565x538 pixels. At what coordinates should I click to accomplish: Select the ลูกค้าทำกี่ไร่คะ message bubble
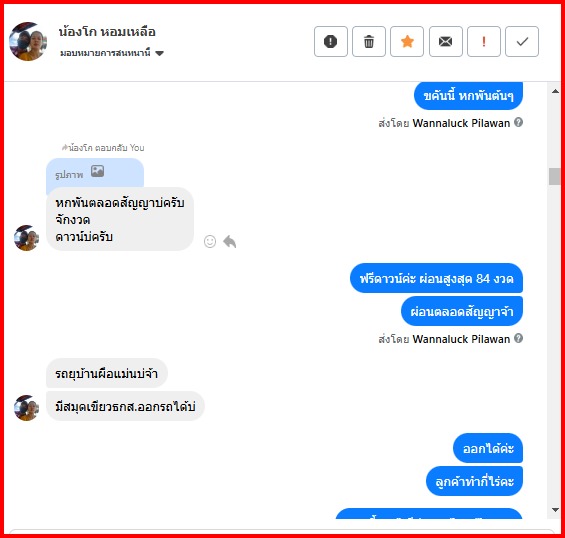475,481
